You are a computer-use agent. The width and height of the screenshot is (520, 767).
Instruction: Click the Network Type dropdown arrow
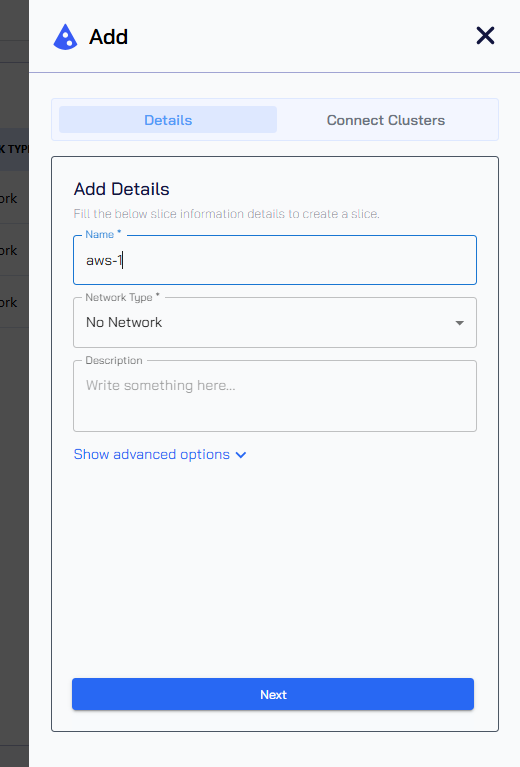[459, 323]
